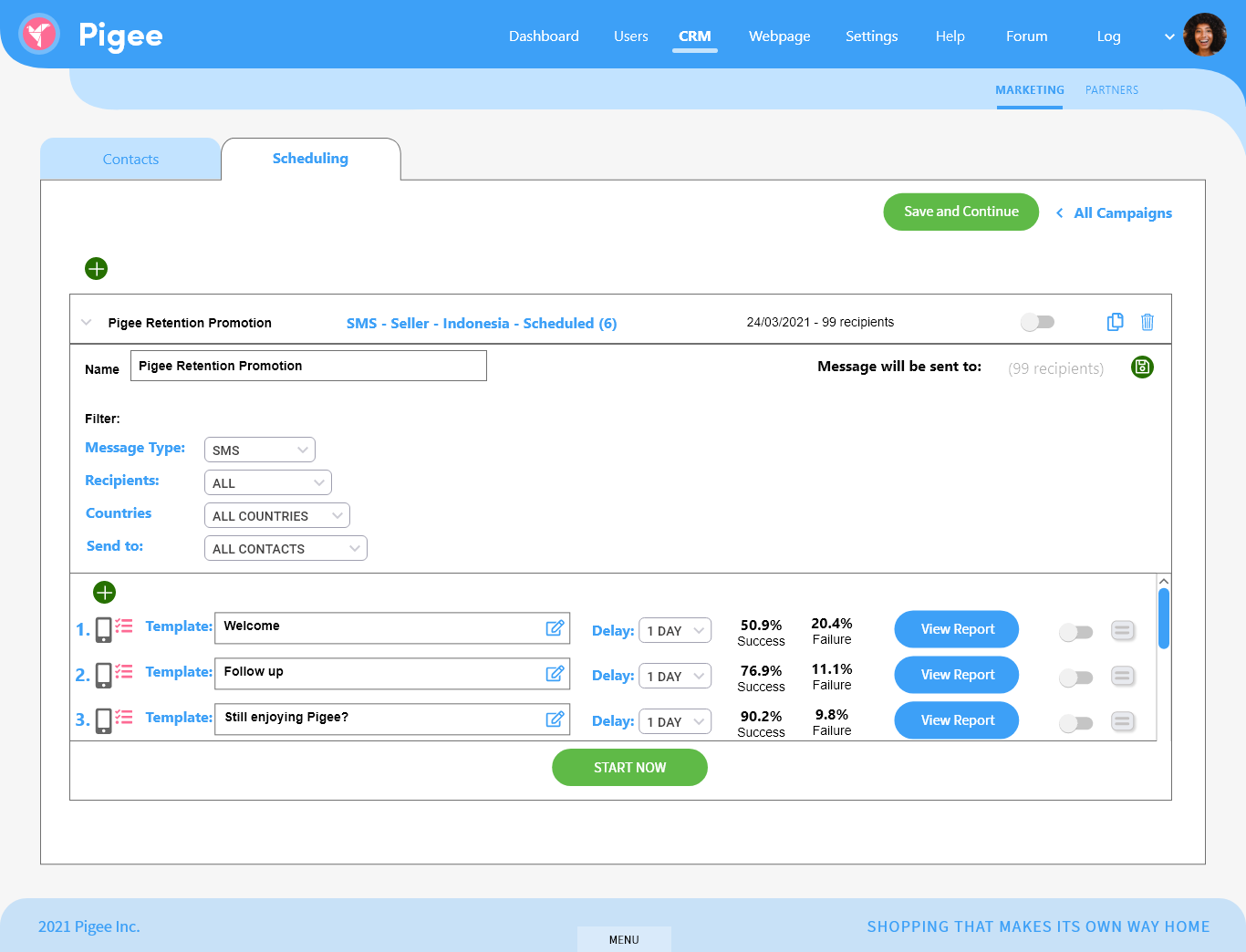This screenshot has width=1246, height=952.
Task: Switch to the Contacts tab
Action: pos(130,159)
